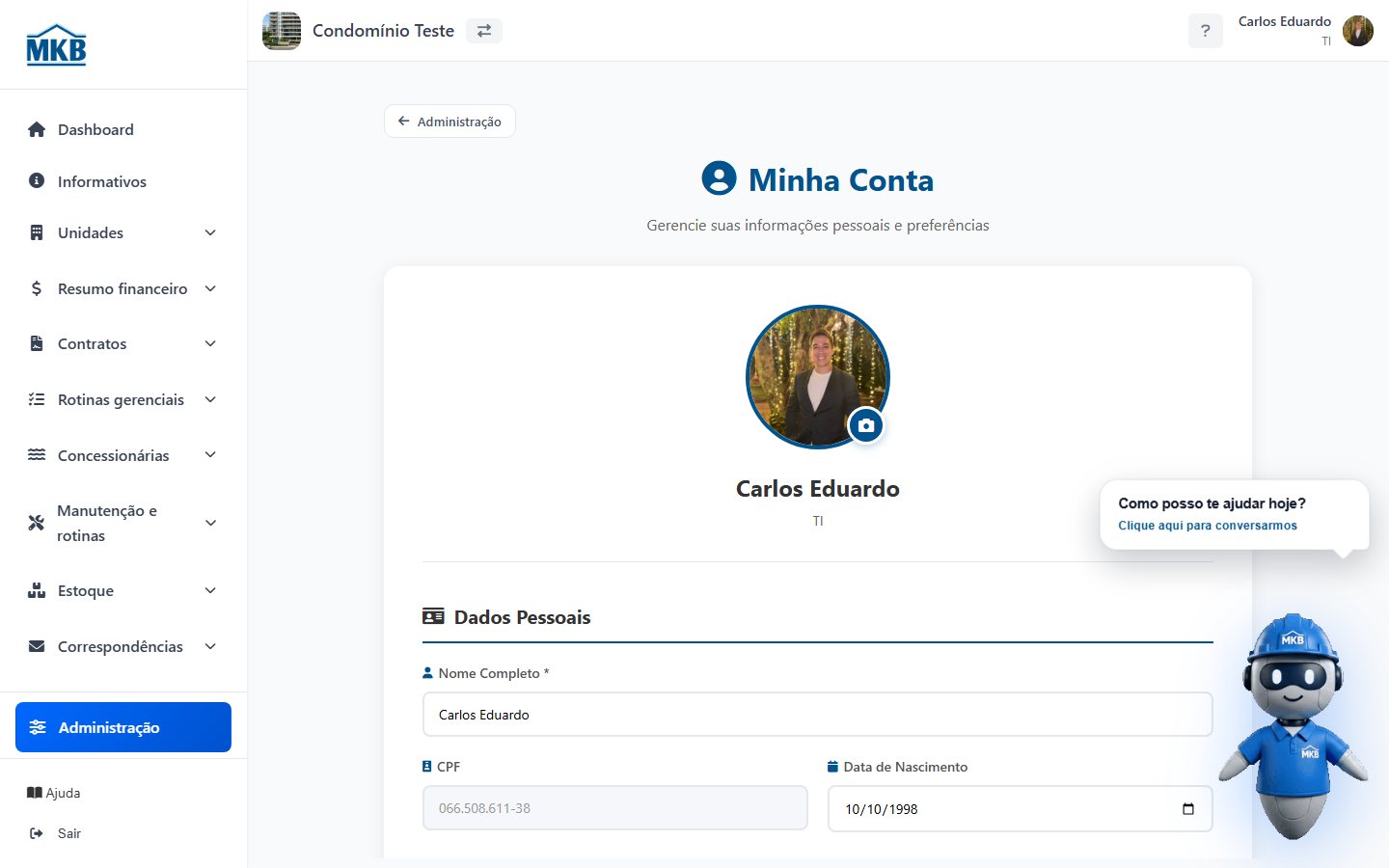Expand the Contratos chevron
Image resolution: width=1389 pixels, height=868 pixels.
tap(210, 343)
